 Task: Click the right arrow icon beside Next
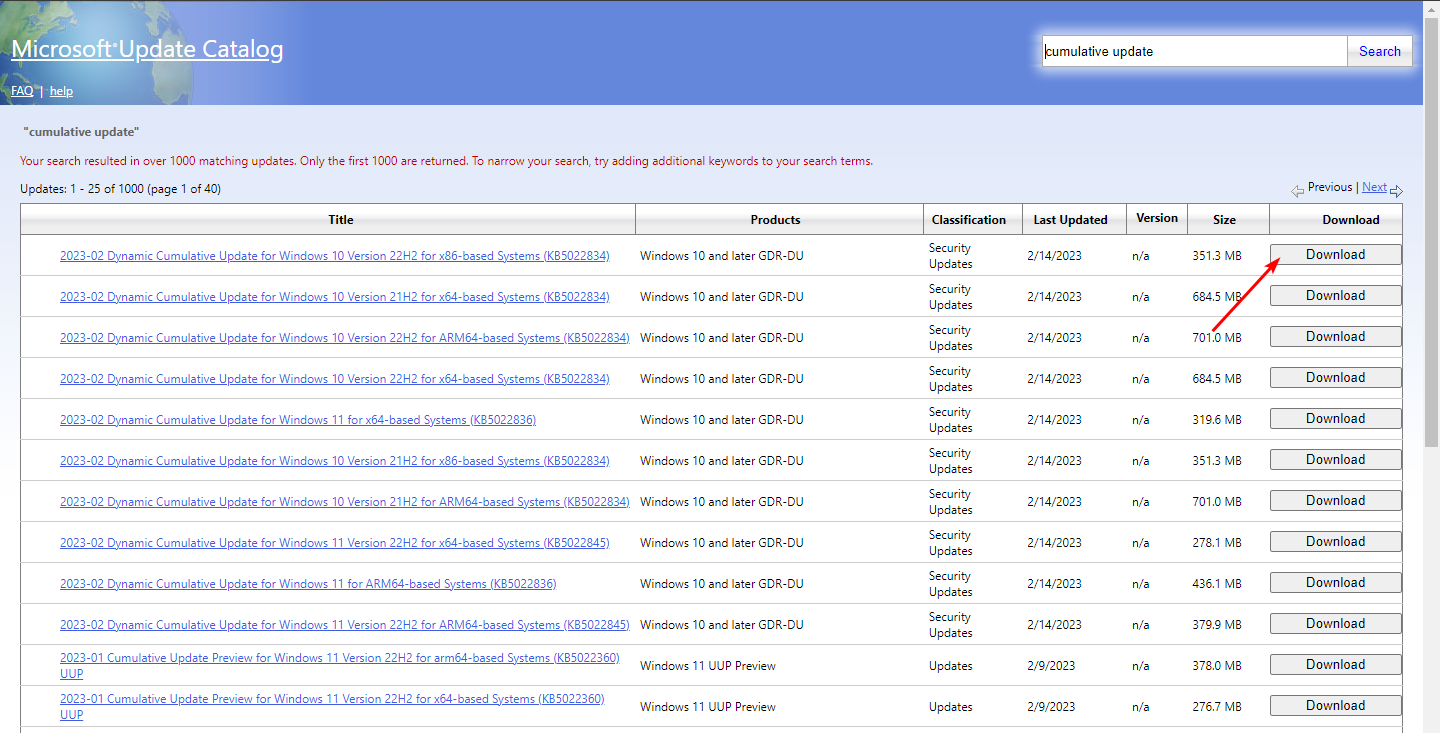pos(1396,190)
